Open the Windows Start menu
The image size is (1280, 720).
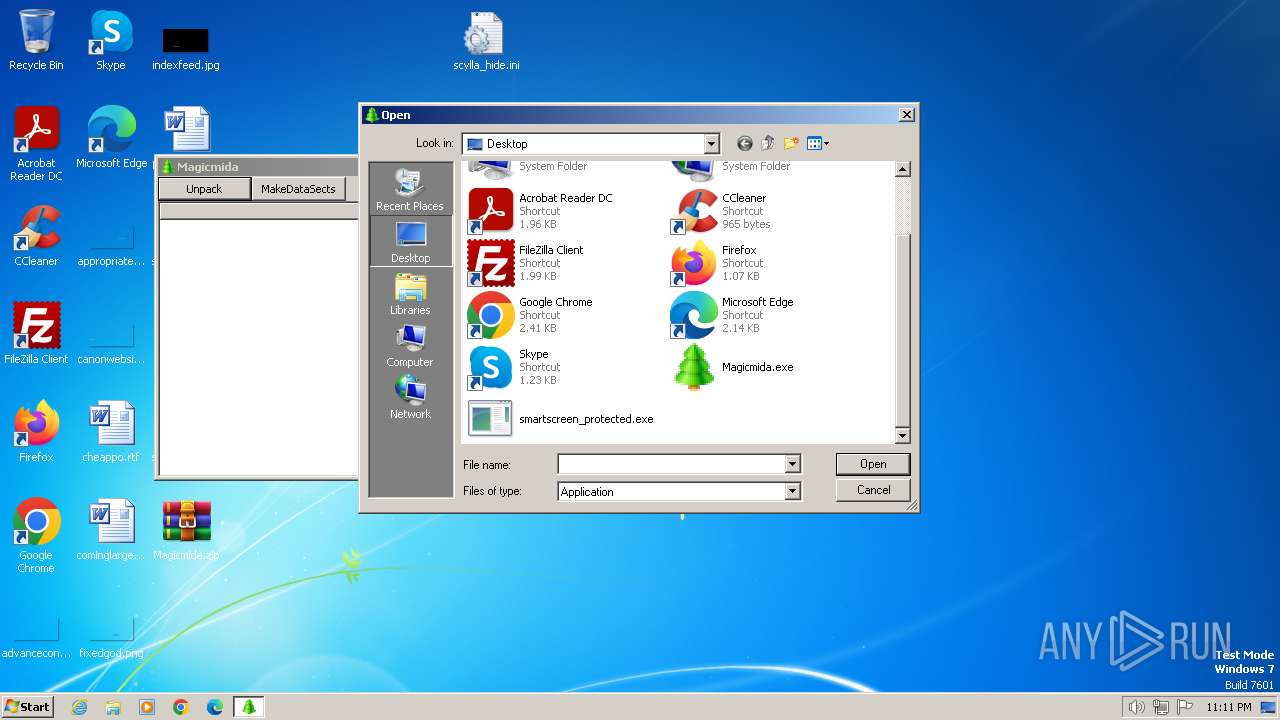(x=28, y=706)
